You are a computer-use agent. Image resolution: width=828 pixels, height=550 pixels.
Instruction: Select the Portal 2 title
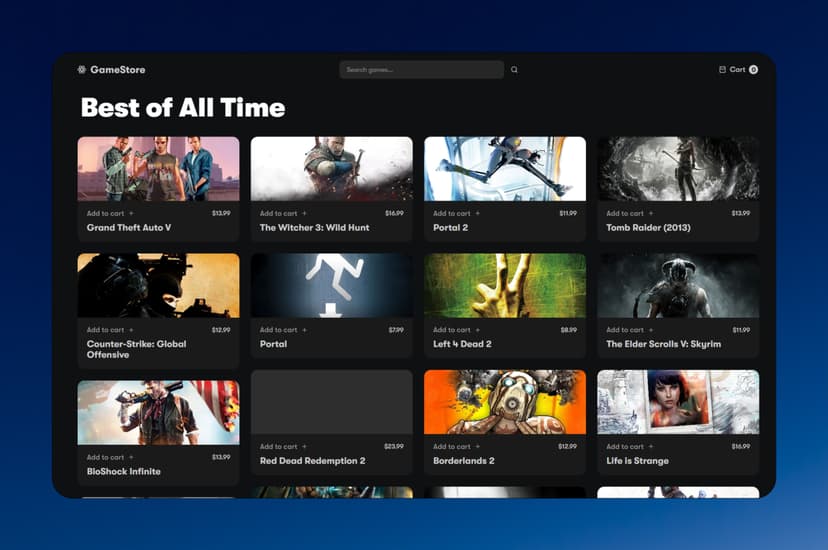click(x=450, y=227)
